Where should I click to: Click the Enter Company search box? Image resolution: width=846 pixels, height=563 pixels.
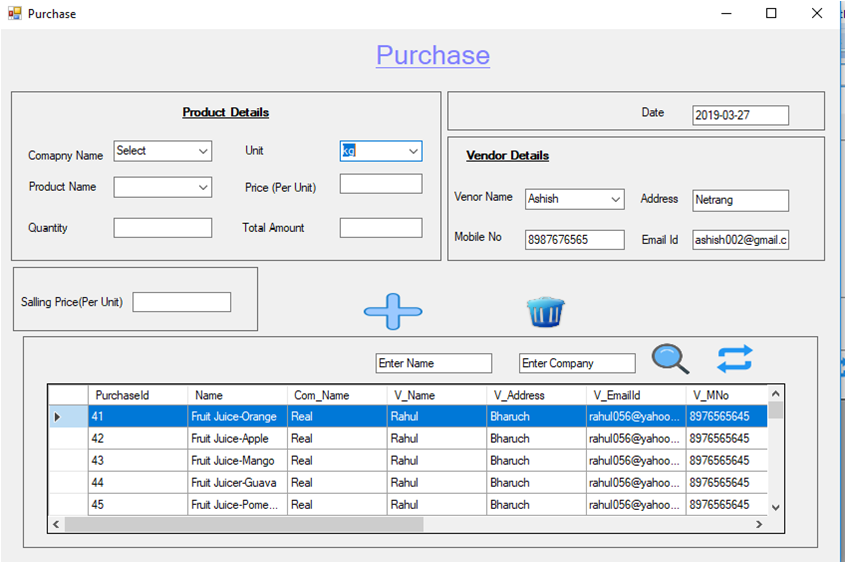tap(577, 363)
